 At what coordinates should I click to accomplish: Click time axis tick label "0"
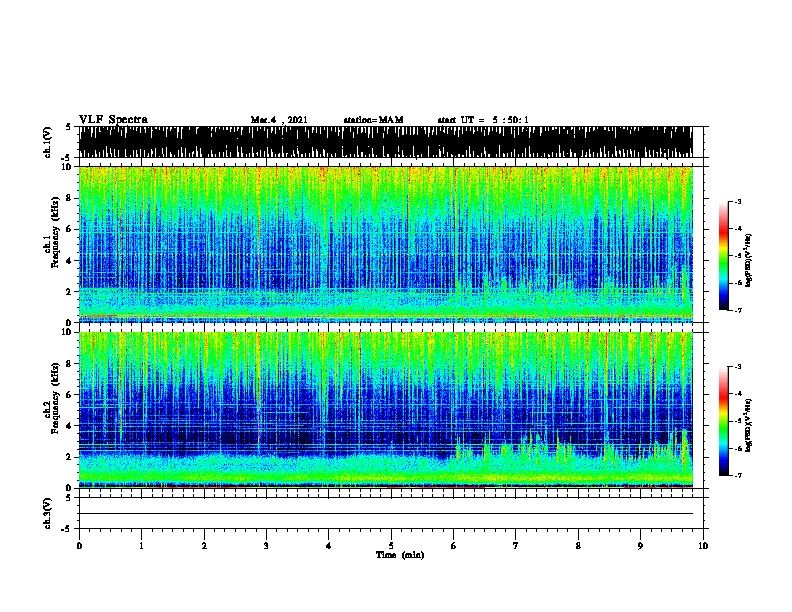[x=79, y=546]
